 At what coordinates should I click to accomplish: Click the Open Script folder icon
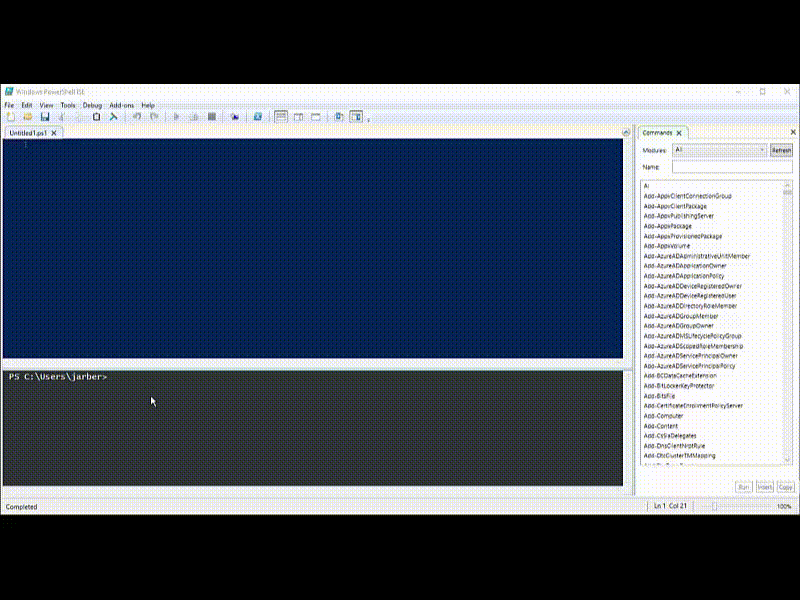coord(27,117)
